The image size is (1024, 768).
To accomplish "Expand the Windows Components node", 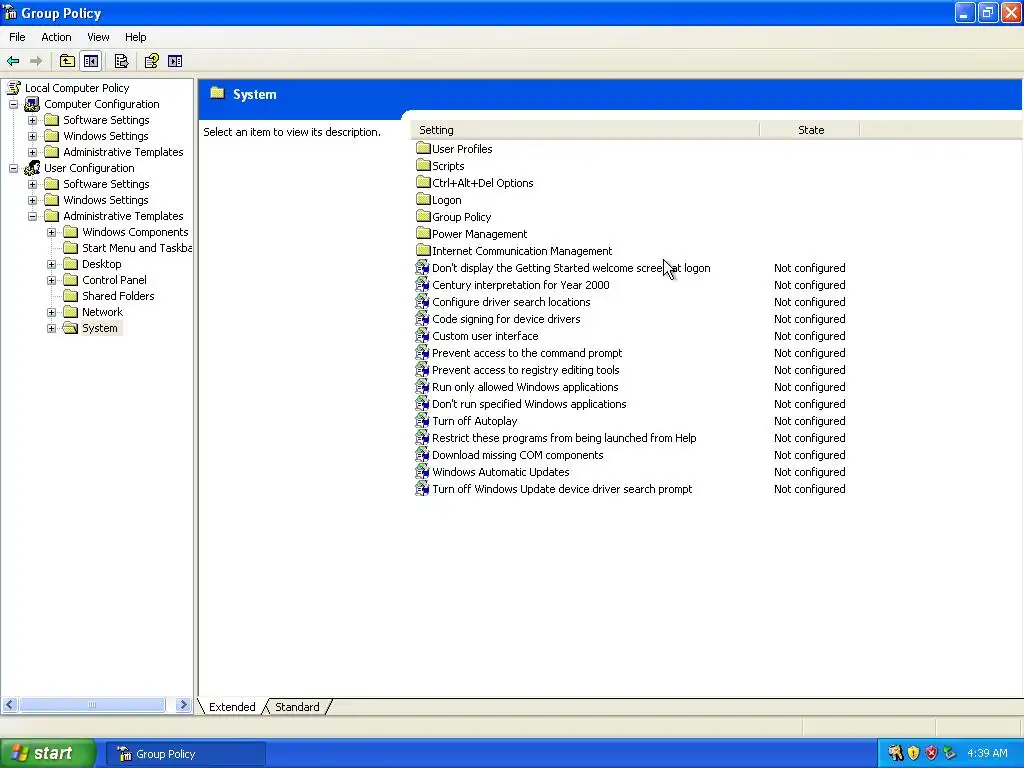I will pos(52,232).
